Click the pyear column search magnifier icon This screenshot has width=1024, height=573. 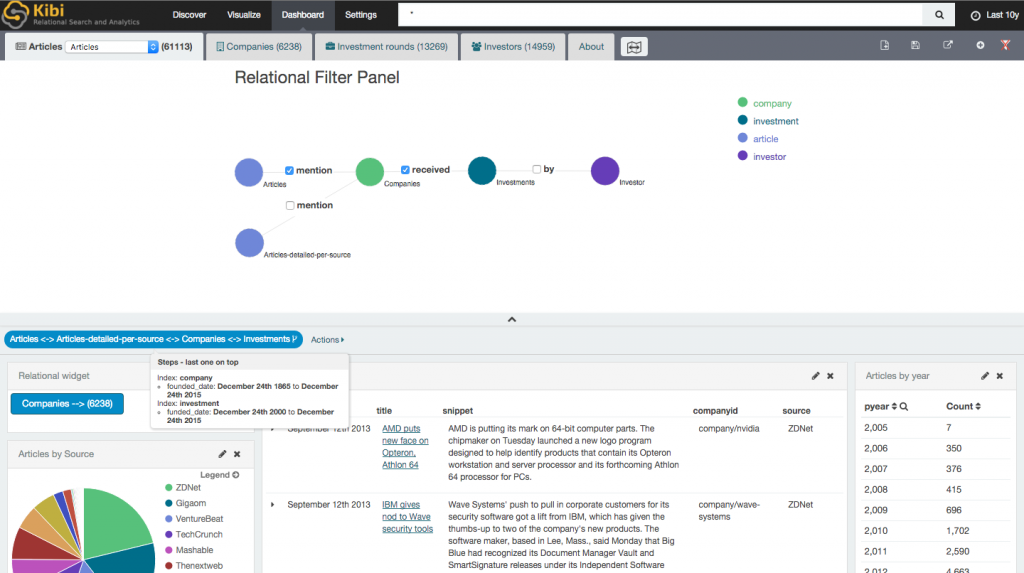click(904, 406)
